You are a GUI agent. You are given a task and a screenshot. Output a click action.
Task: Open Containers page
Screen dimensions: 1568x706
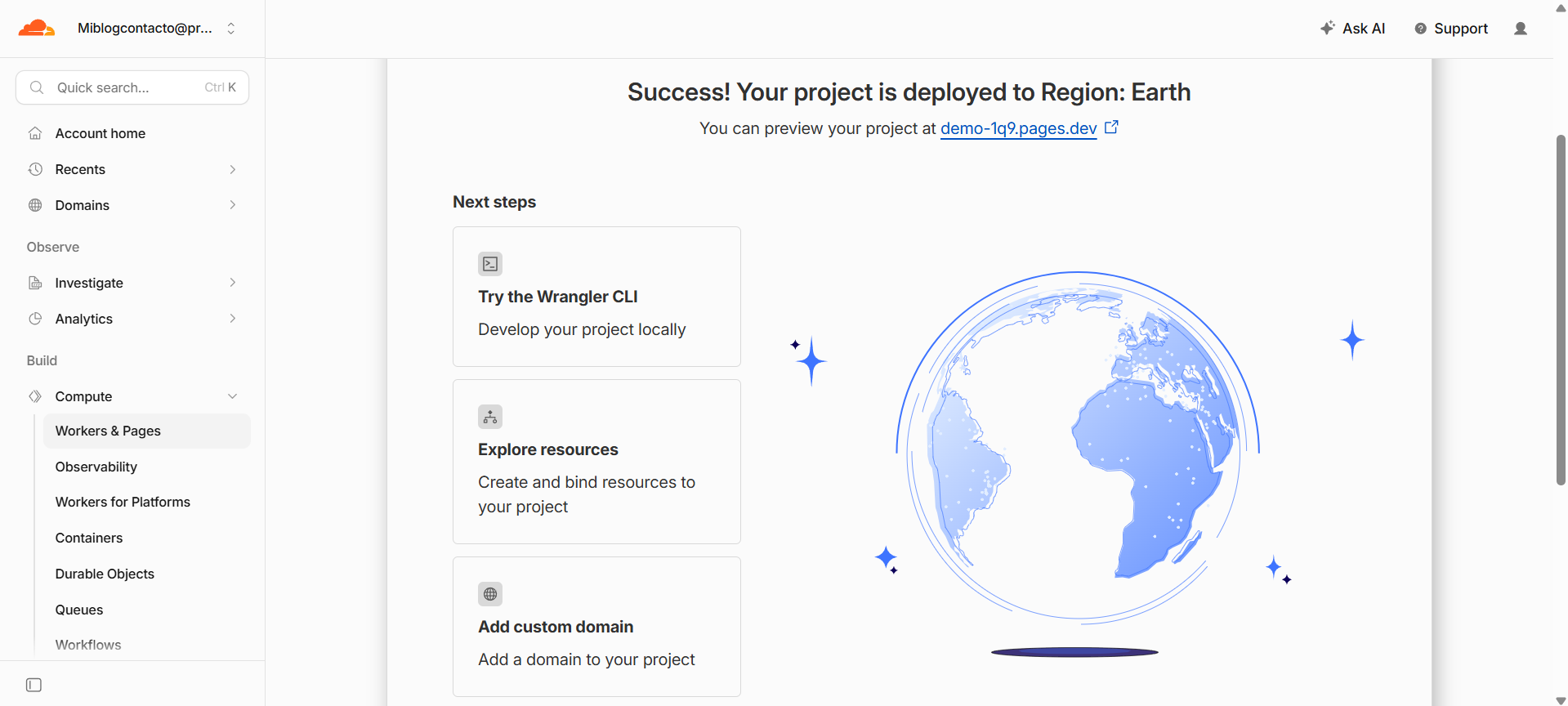click(89, 538)
